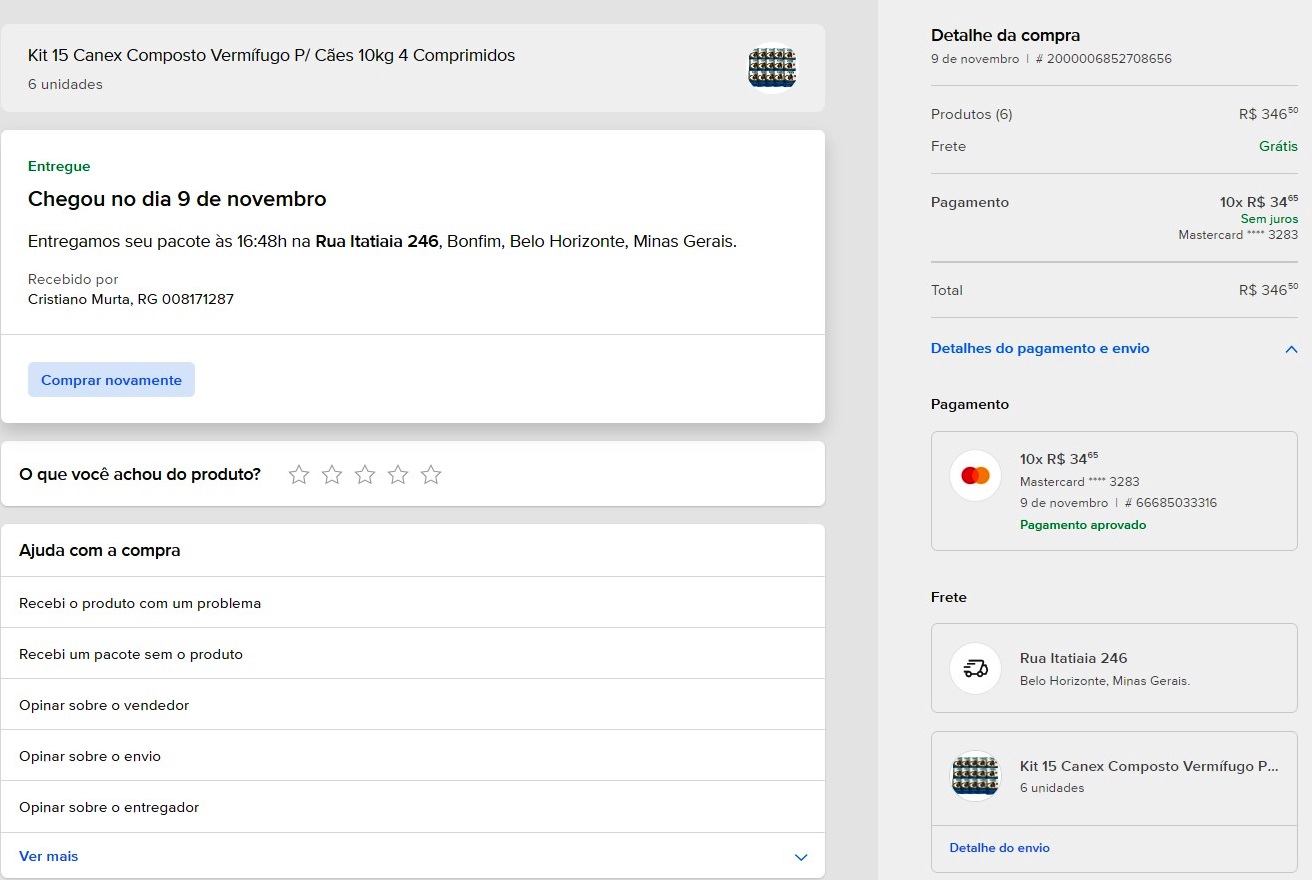Click the purchase number 2000006852708656
The image size is (1312, 880).
1104,59
